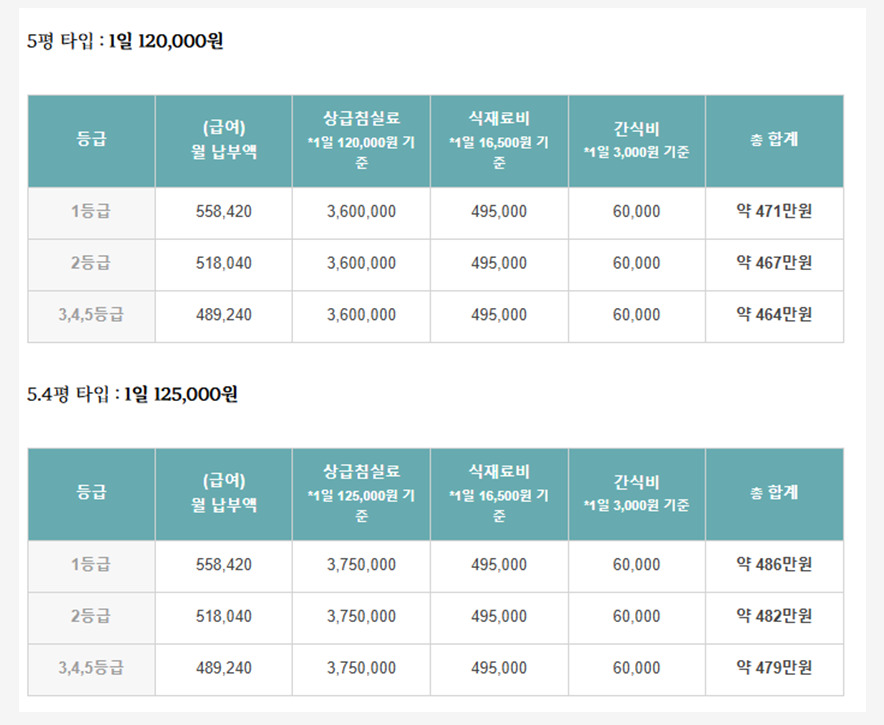The height and width of the screenshot is (725, 884).
Task: Click 3,600,000 in the 5평 table's 1등급 row
Action: tap(361, 211)
